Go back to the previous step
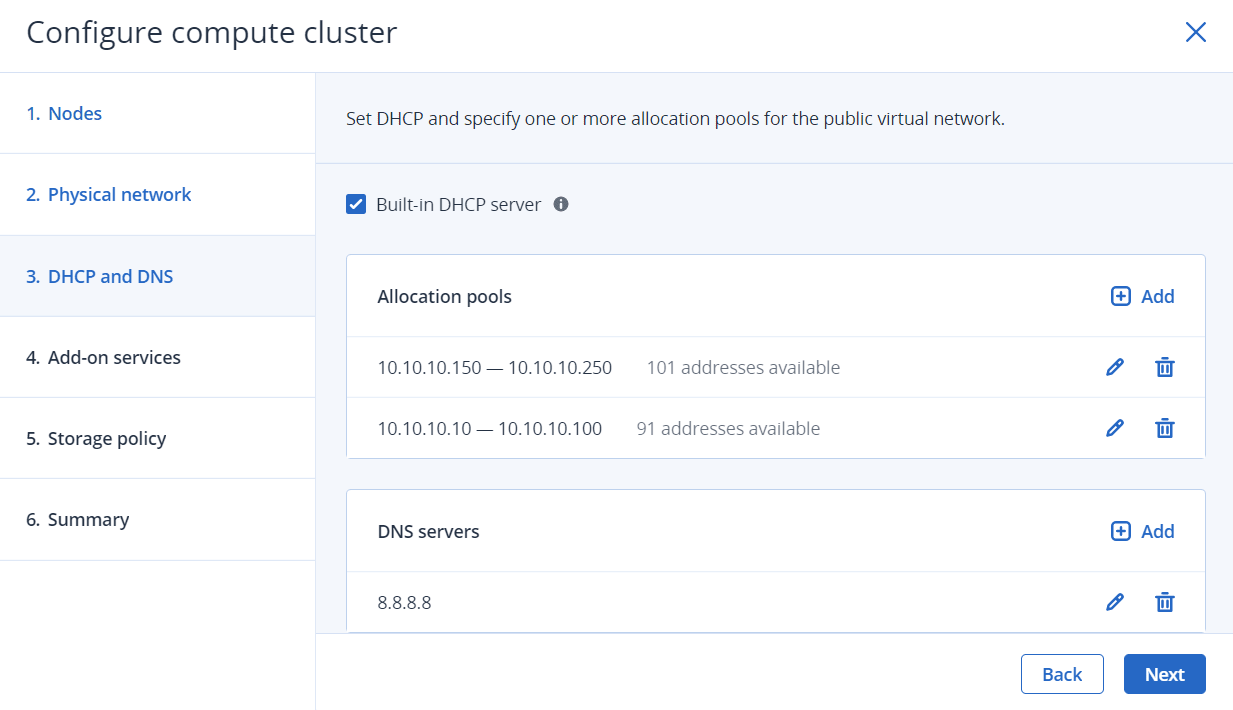Screen dimensions: 1233x710 click(1062, 674)
